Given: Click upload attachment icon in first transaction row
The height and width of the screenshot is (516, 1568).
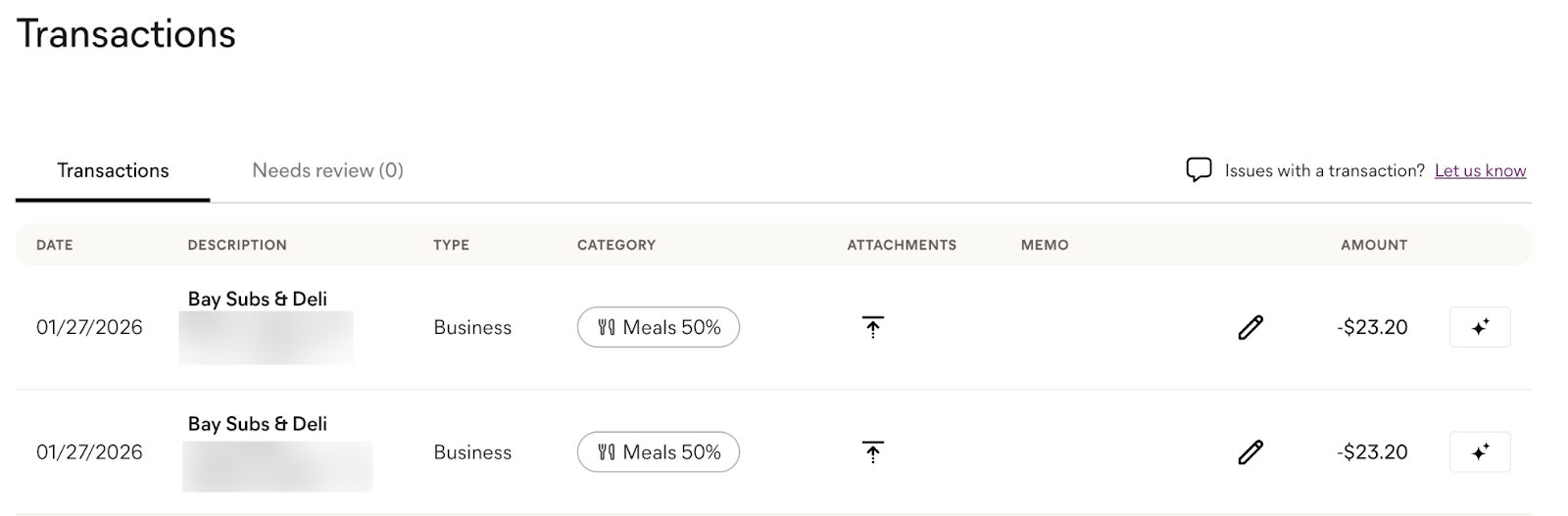Looking at the screenshot, I should point(872,327).
